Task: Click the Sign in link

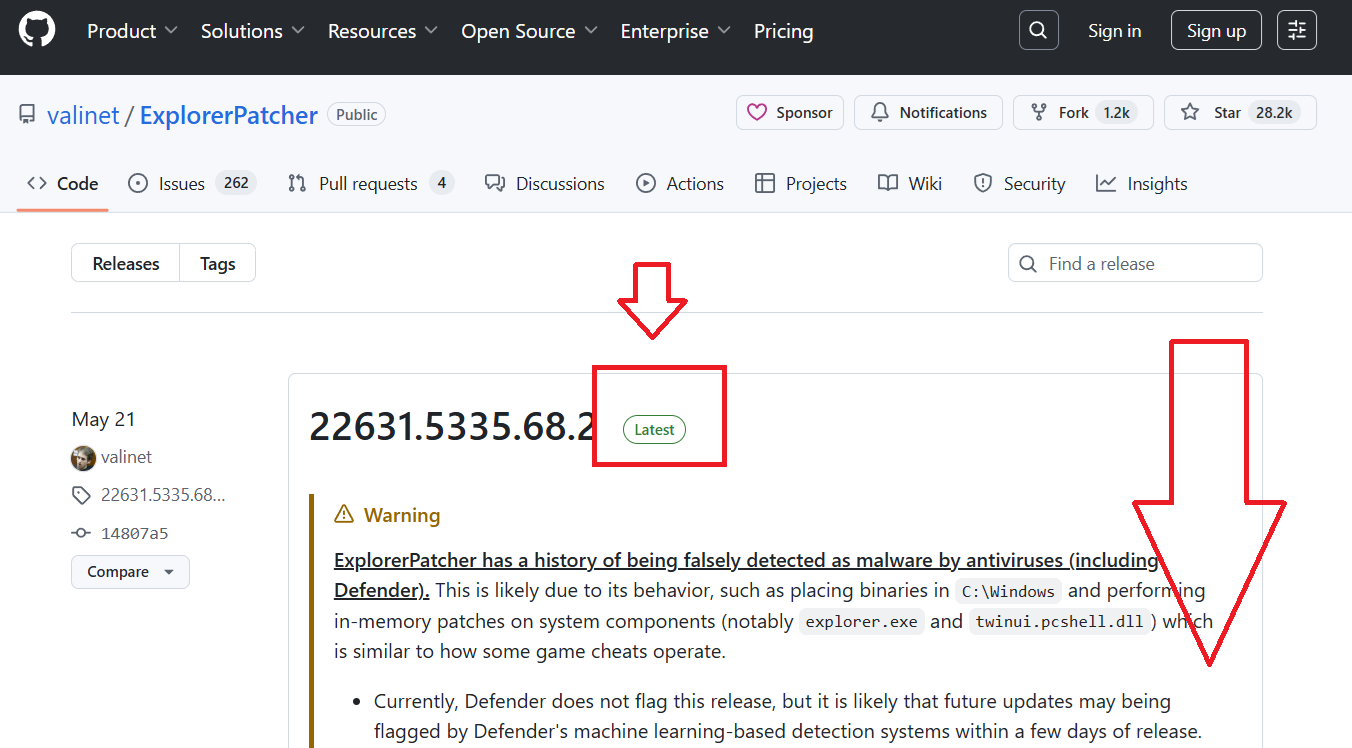Action: point(1114,31)
